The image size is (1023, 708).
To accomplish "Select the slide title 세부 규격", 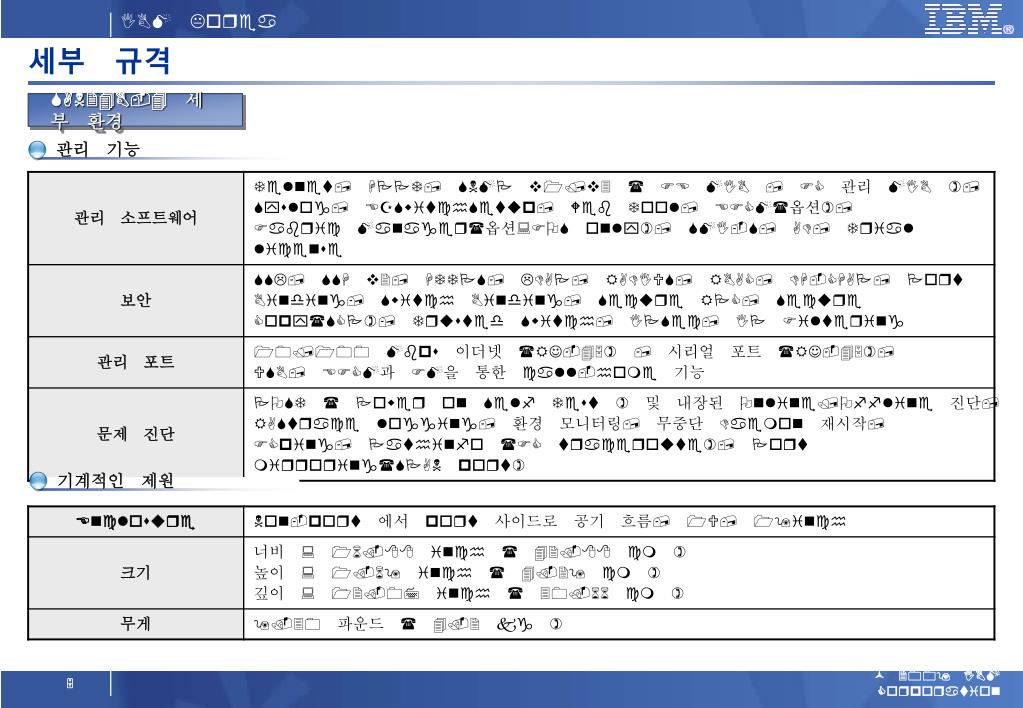I will [100, 60].
